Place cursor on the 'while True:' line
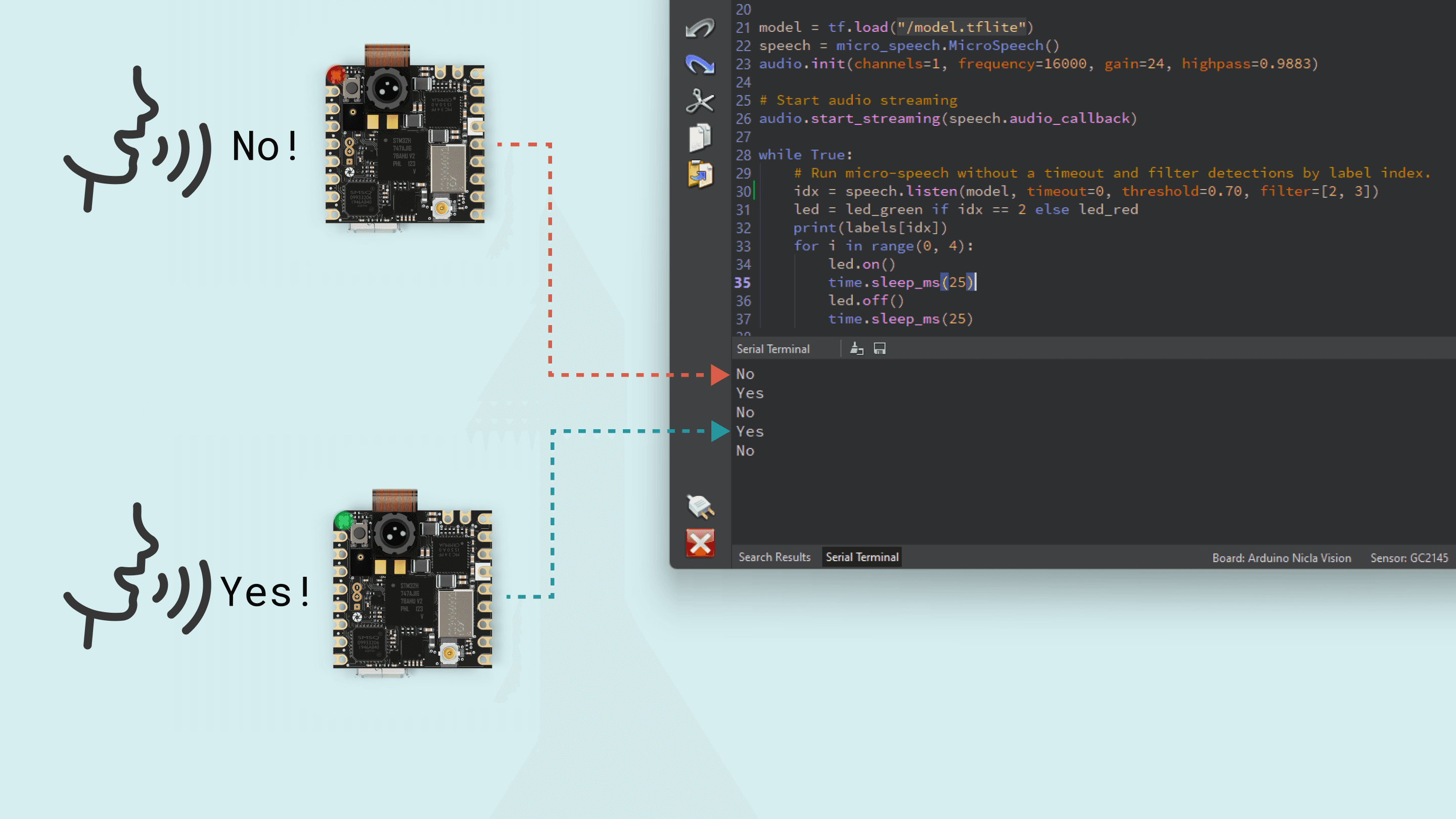 [805, 155]
